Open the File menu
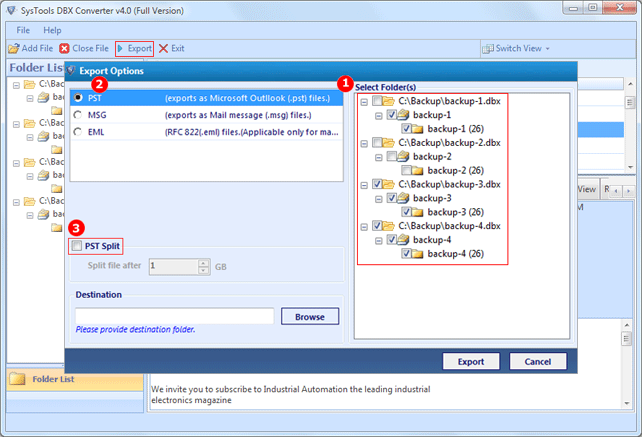This screenshot has width=642, height=437. (23, 30)
